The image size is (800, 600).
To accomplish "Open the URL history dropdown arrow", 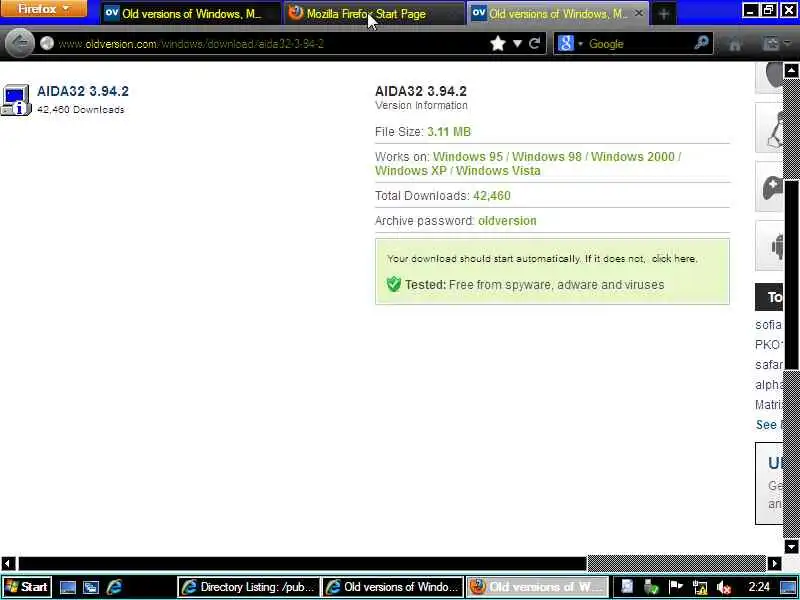I will tap(517, 44).
